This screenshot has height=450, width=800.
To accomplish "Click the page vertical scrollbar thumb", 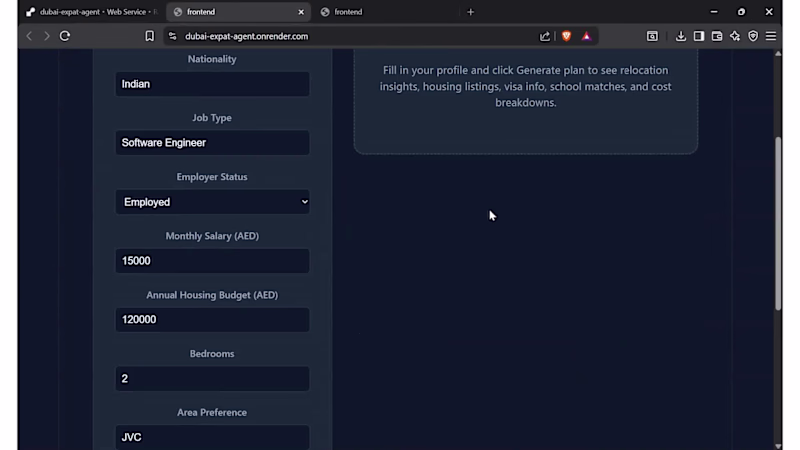I will [x=778, y=223].
